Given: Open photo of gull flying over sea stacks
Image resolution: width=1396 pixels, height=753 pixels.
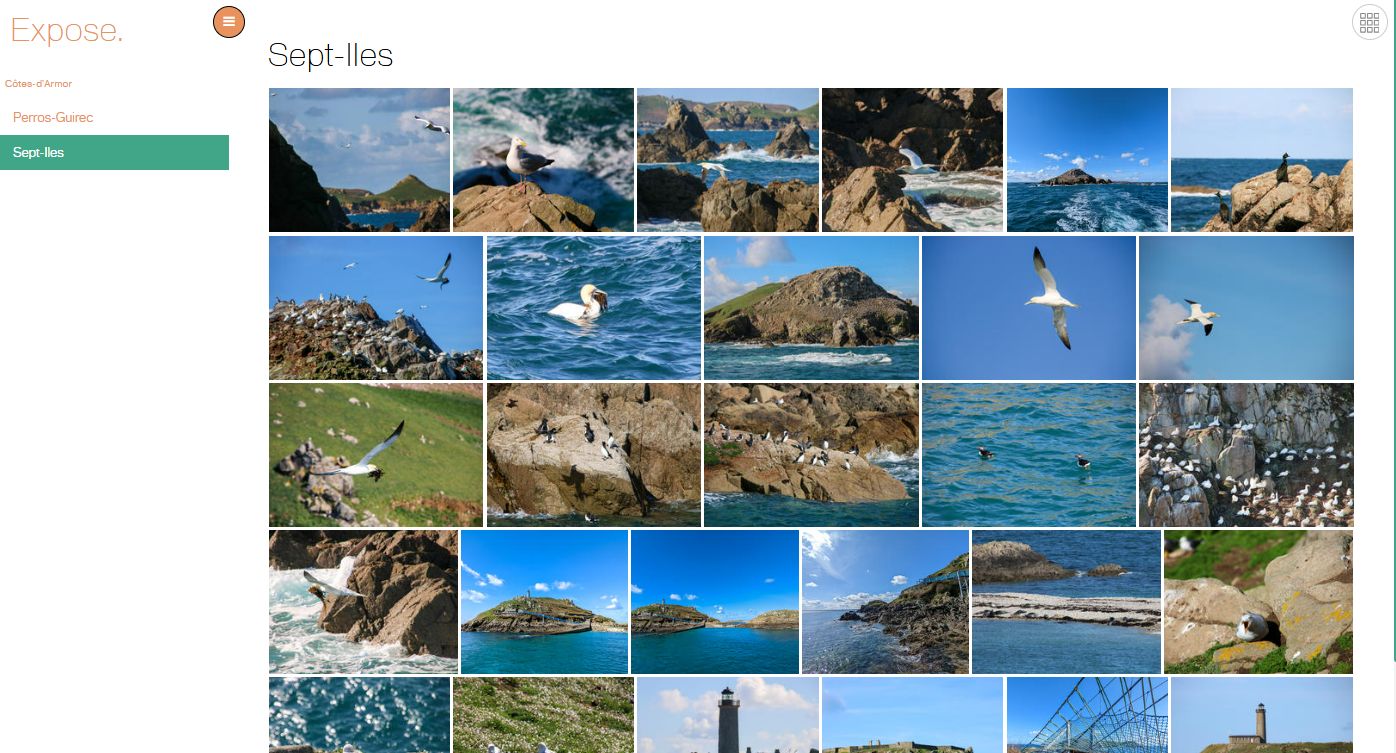Looking at the screenshot, I should [728, 160].
